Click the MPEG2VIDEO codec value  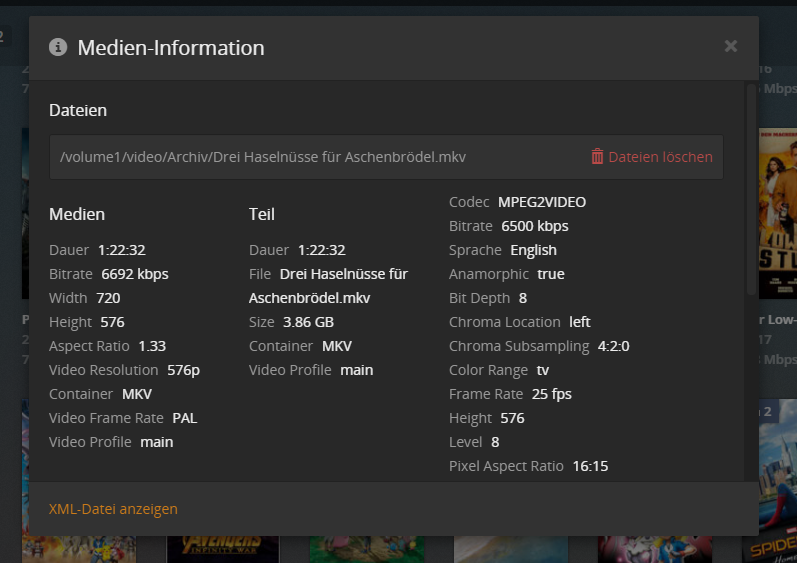point(542,202)
